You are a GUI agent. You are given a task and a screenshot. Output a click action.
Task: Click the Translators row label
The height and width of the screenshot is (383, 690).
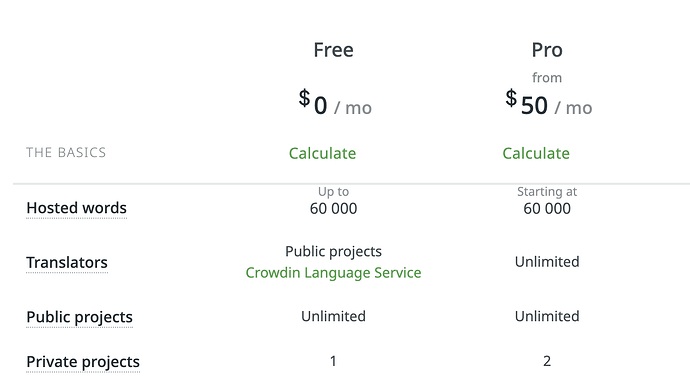pos(67,262)
